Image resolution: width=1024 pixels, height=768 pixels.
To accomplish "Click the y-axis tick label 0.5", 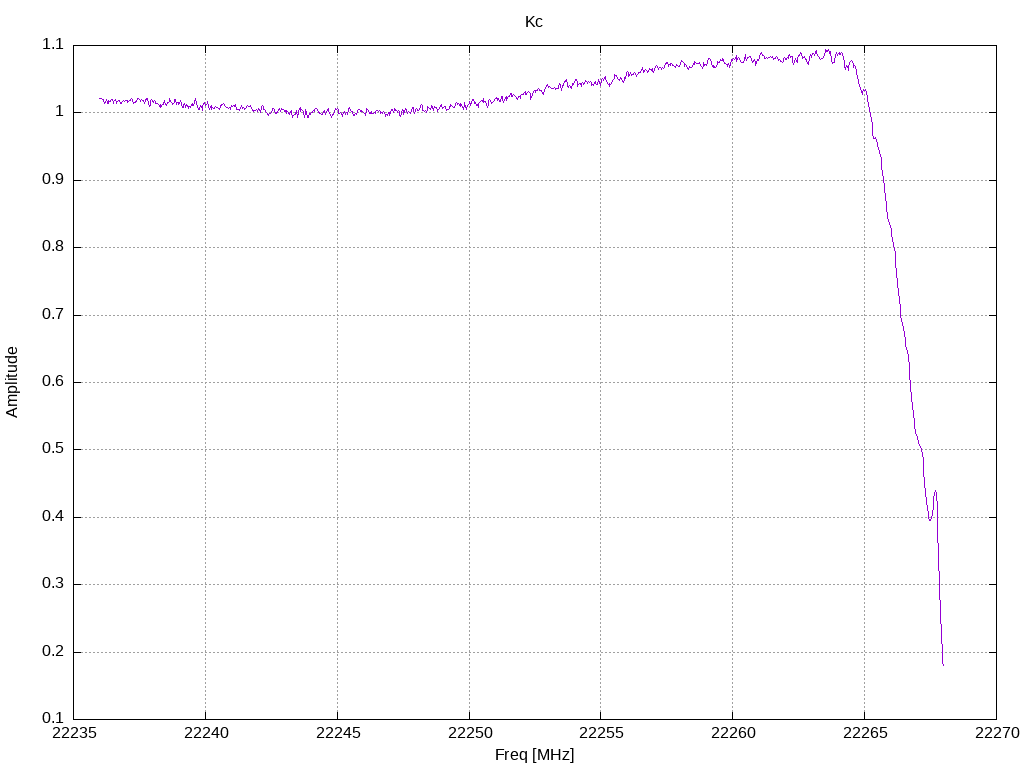I will pos(53,449).
